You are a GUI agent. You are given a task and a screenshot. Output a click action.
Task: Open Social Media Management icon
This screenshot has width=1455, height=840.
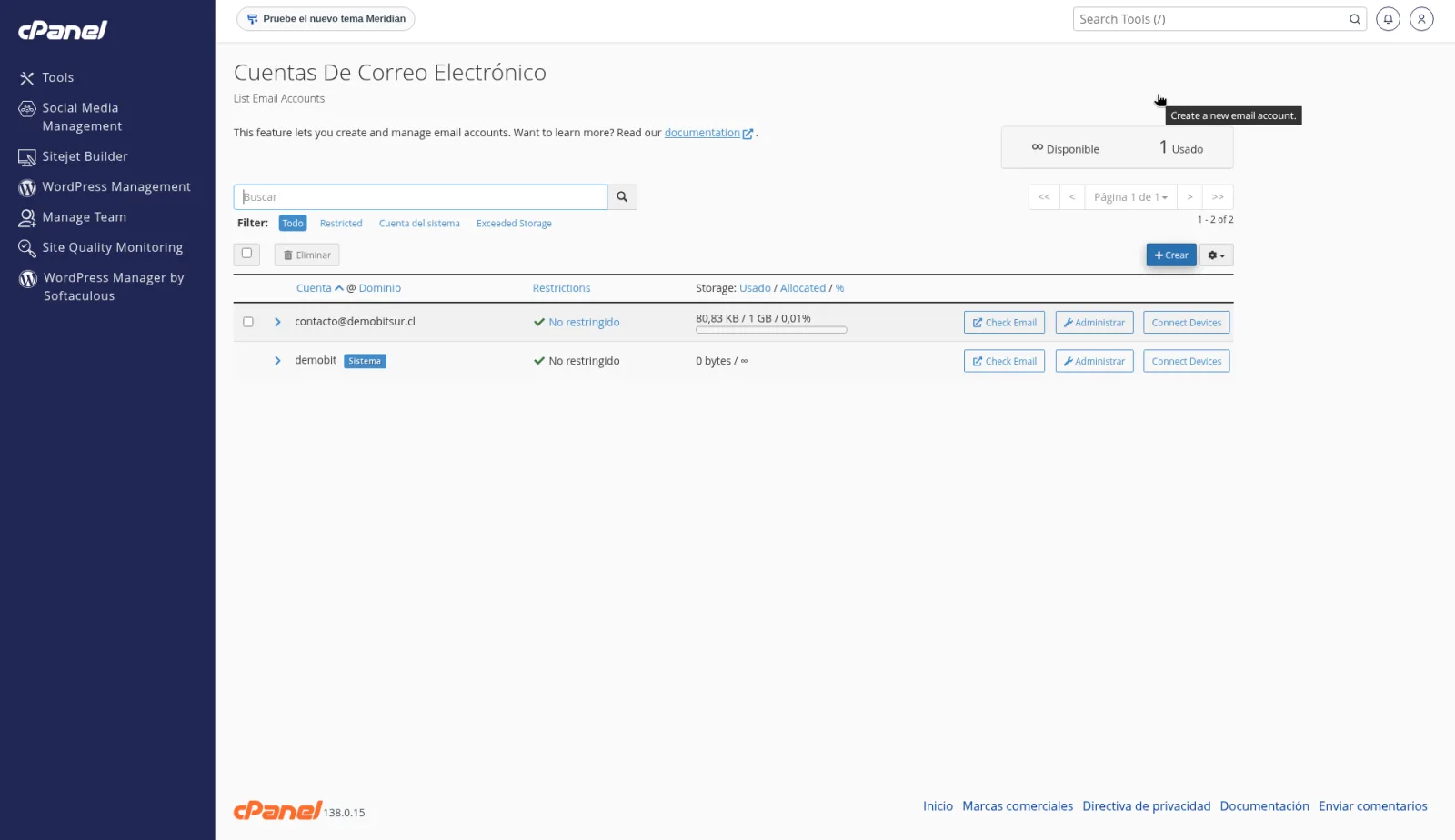[27, 109]
